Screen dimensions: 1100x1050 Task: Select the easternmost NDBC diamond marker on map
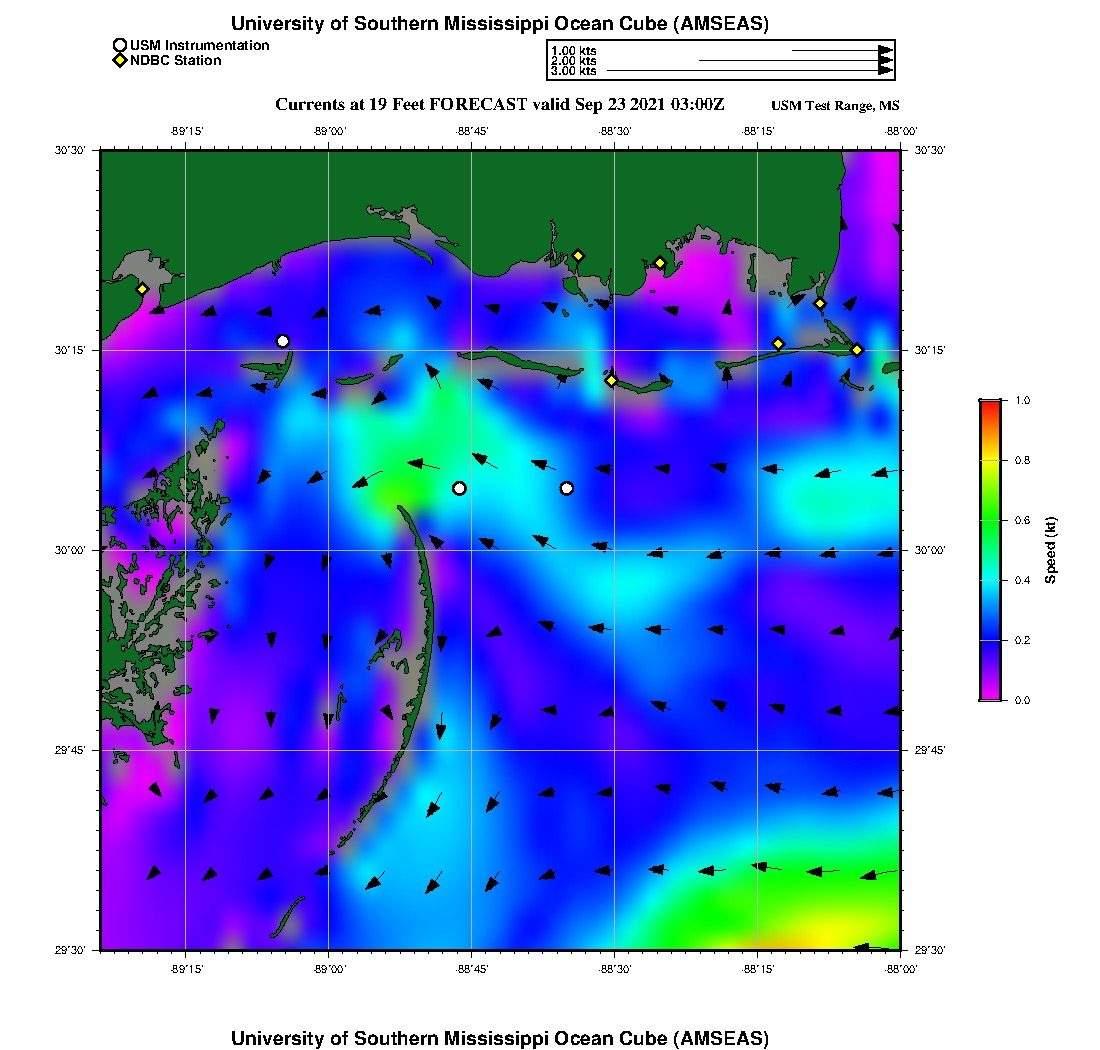(857, 349)
